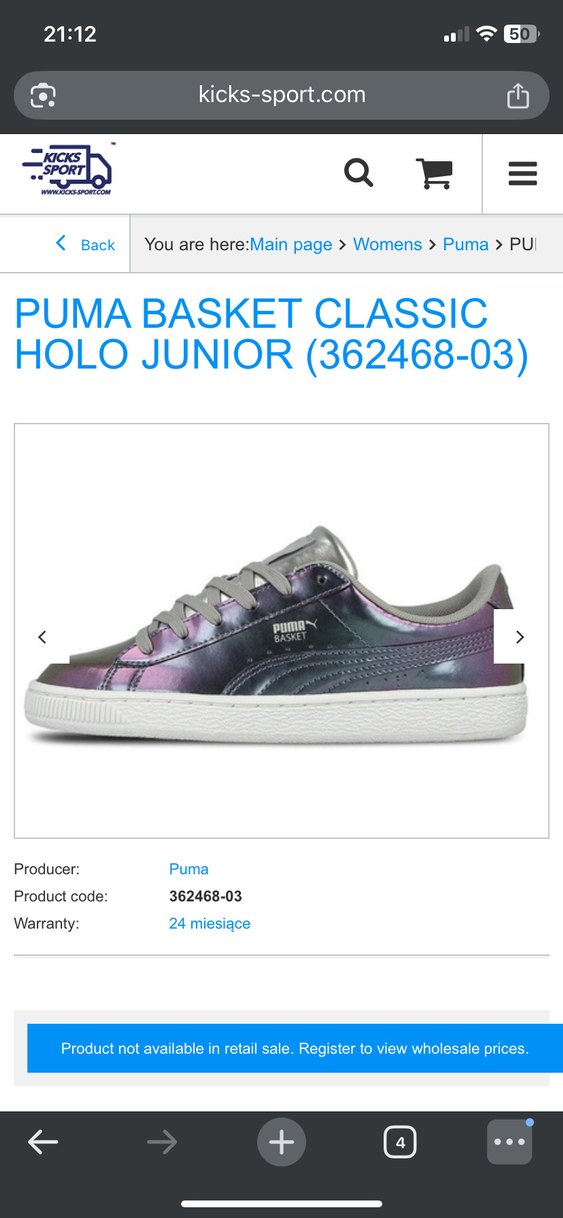This screenshot has width=563, height=1218.
Task: Open the Puma producer link
Action: click(189, 869)
